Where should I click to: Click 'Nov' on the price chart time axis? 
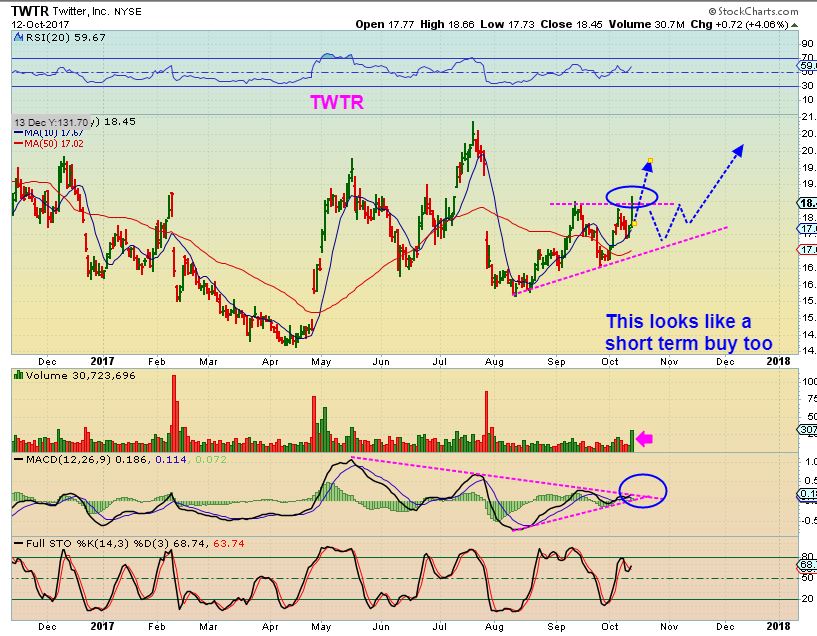point(669,361)
